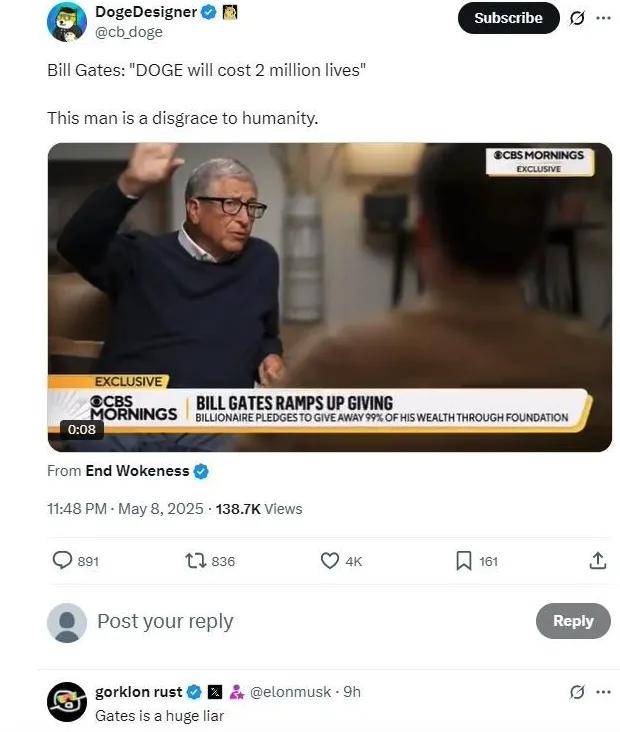Viewport: 620px width, 732px height.
Task: Like the post using the heart icon
Action: click(x=330, y=561)
